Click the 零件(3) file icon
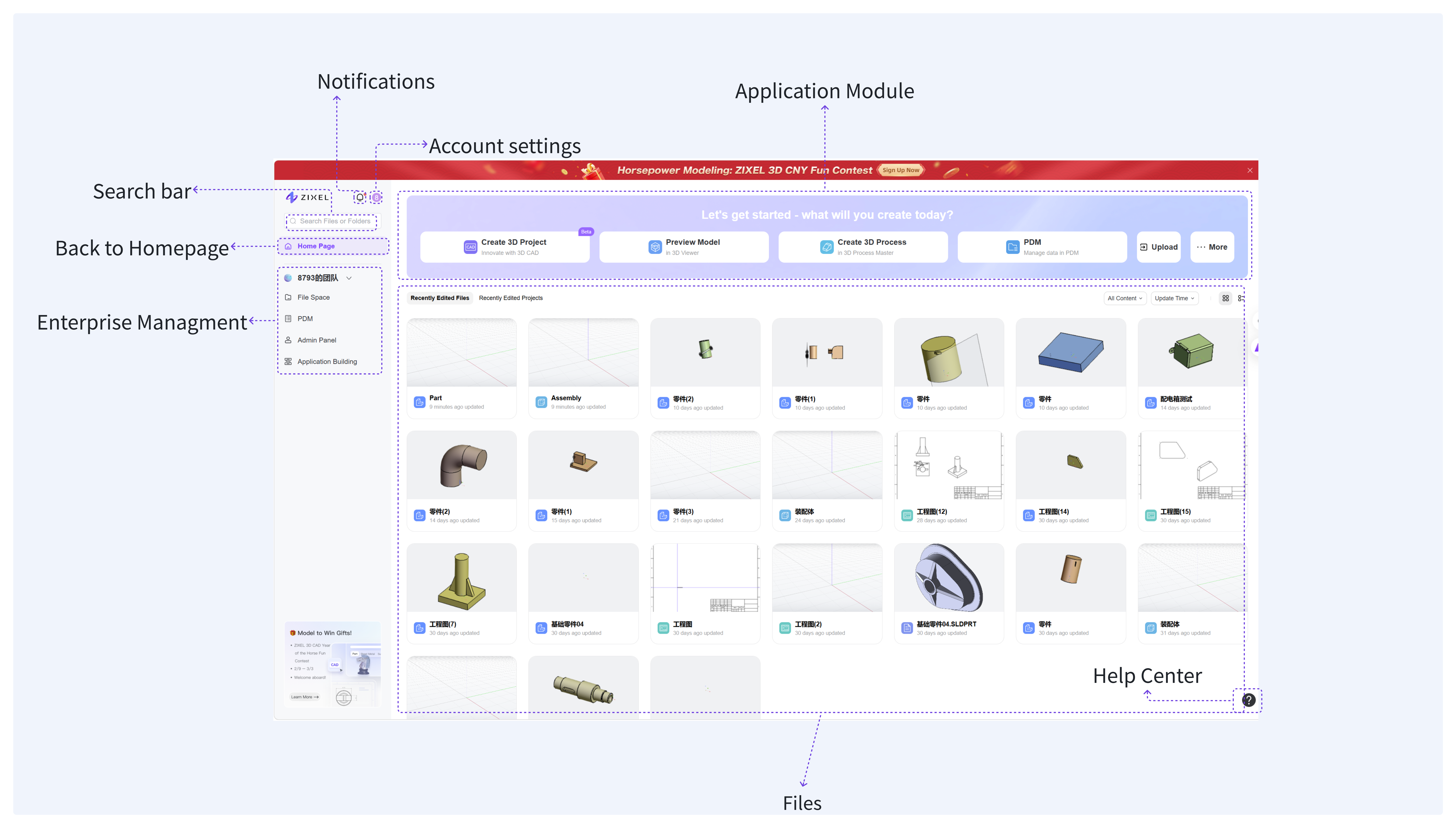Viewport: 1456px width, 828px height. point(663,515)
